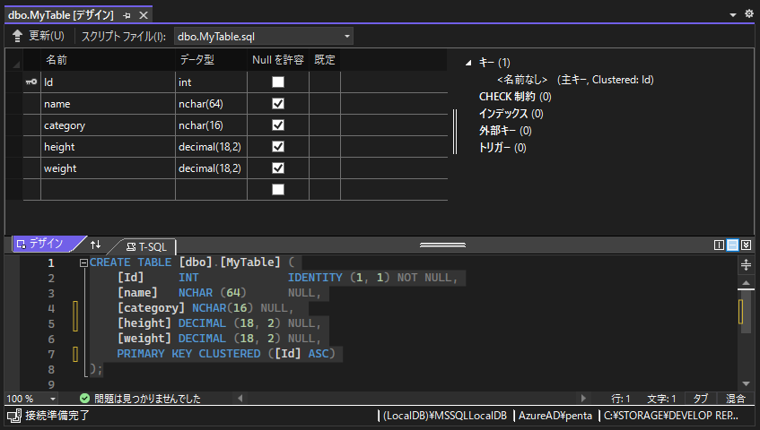Viewport: 760px width, 430px height.
Task: Click the horizontal split layout icon
Action: point(732,245)
